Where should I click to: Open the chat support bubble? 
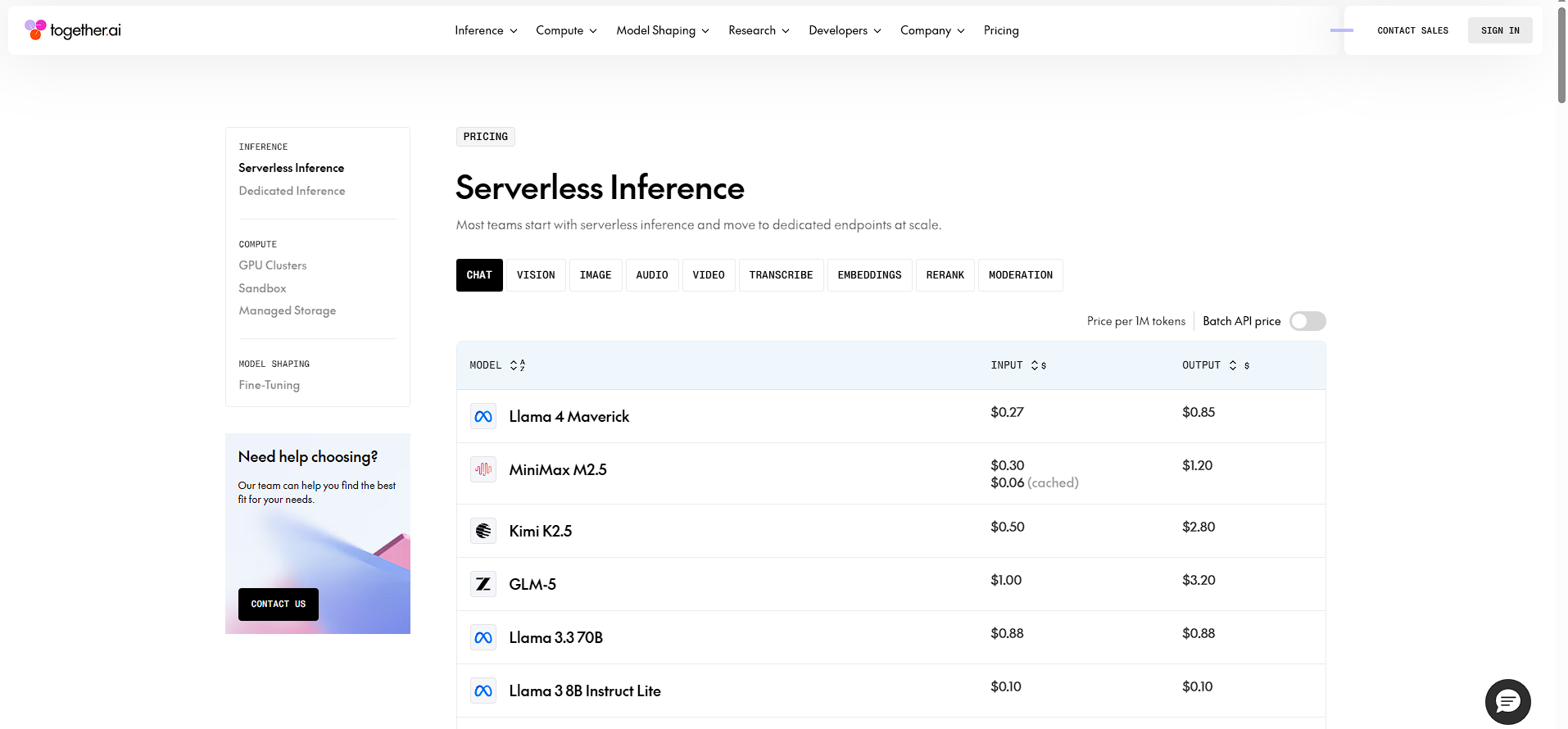coord(1507,701)
